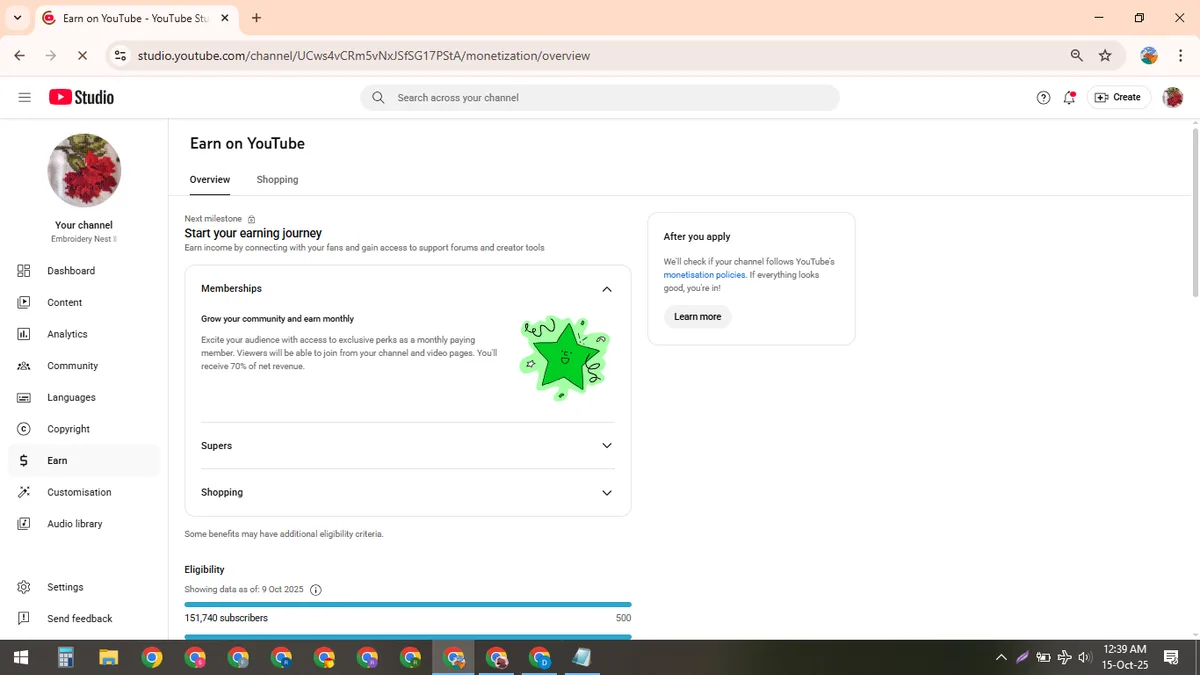Click the 'Eligibility' heading

[205, 569]
